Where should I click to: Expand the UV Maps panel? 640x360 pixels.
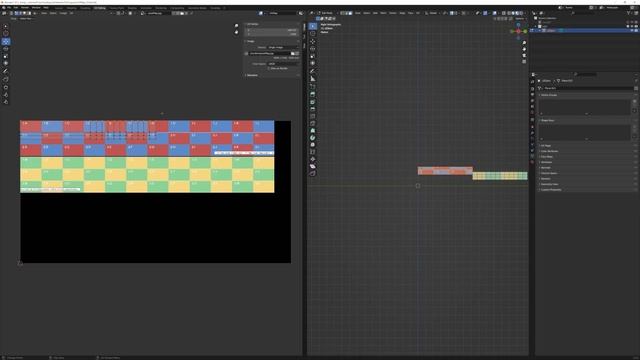coord(546,146)
